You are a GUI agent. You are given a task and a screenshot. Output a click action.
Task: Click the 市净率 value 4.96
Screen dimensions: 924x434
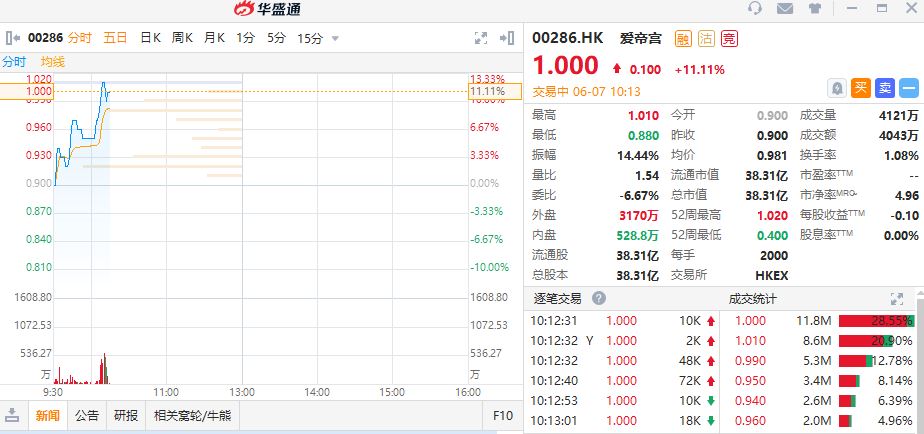(x=906, y=196)
